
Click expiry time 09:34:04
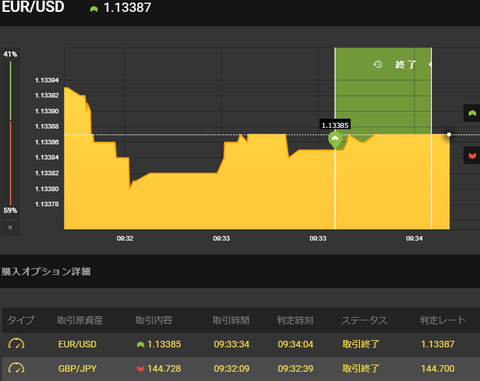coord(295,344)
